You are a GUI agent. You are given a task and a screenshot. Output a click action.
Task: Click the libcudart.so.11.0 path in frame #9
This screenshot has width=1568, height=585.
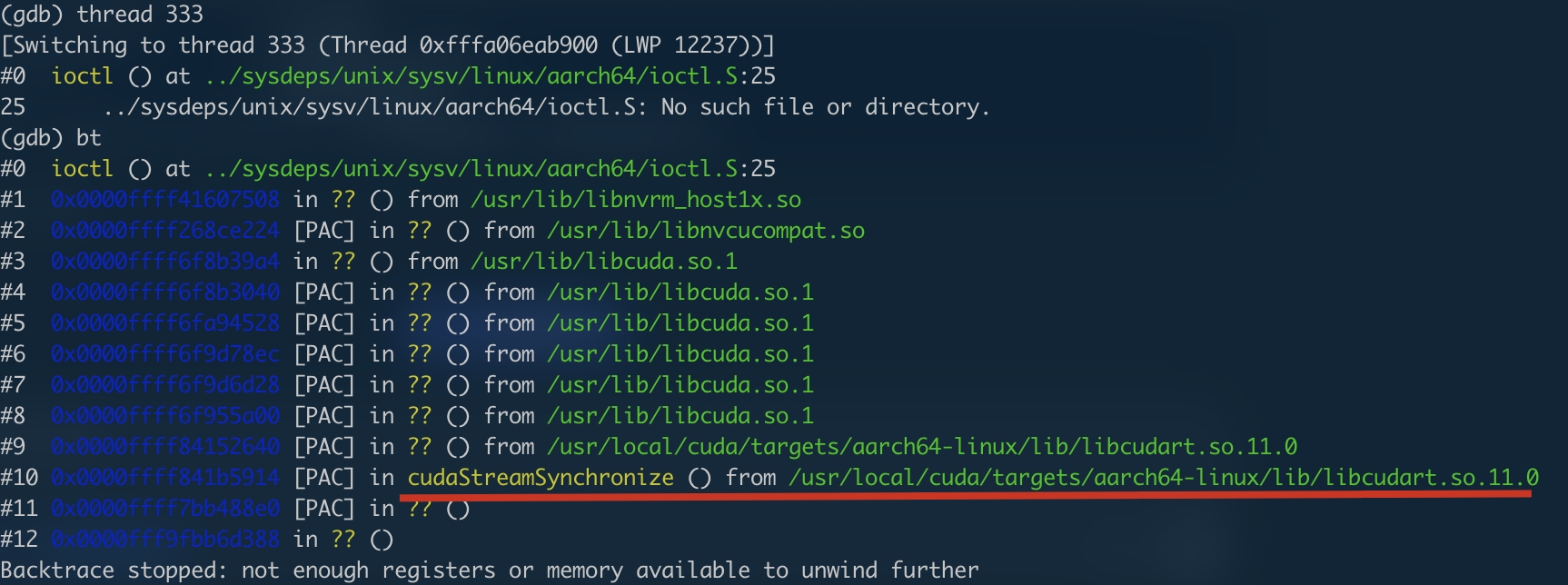[921, 447]
